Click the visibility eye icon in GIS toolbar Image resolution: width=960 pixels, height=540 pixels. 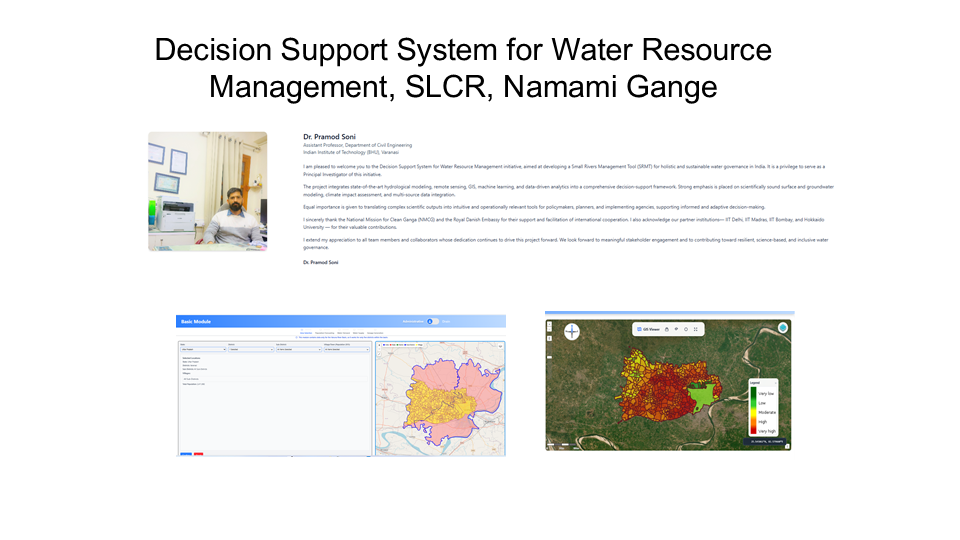677,329
